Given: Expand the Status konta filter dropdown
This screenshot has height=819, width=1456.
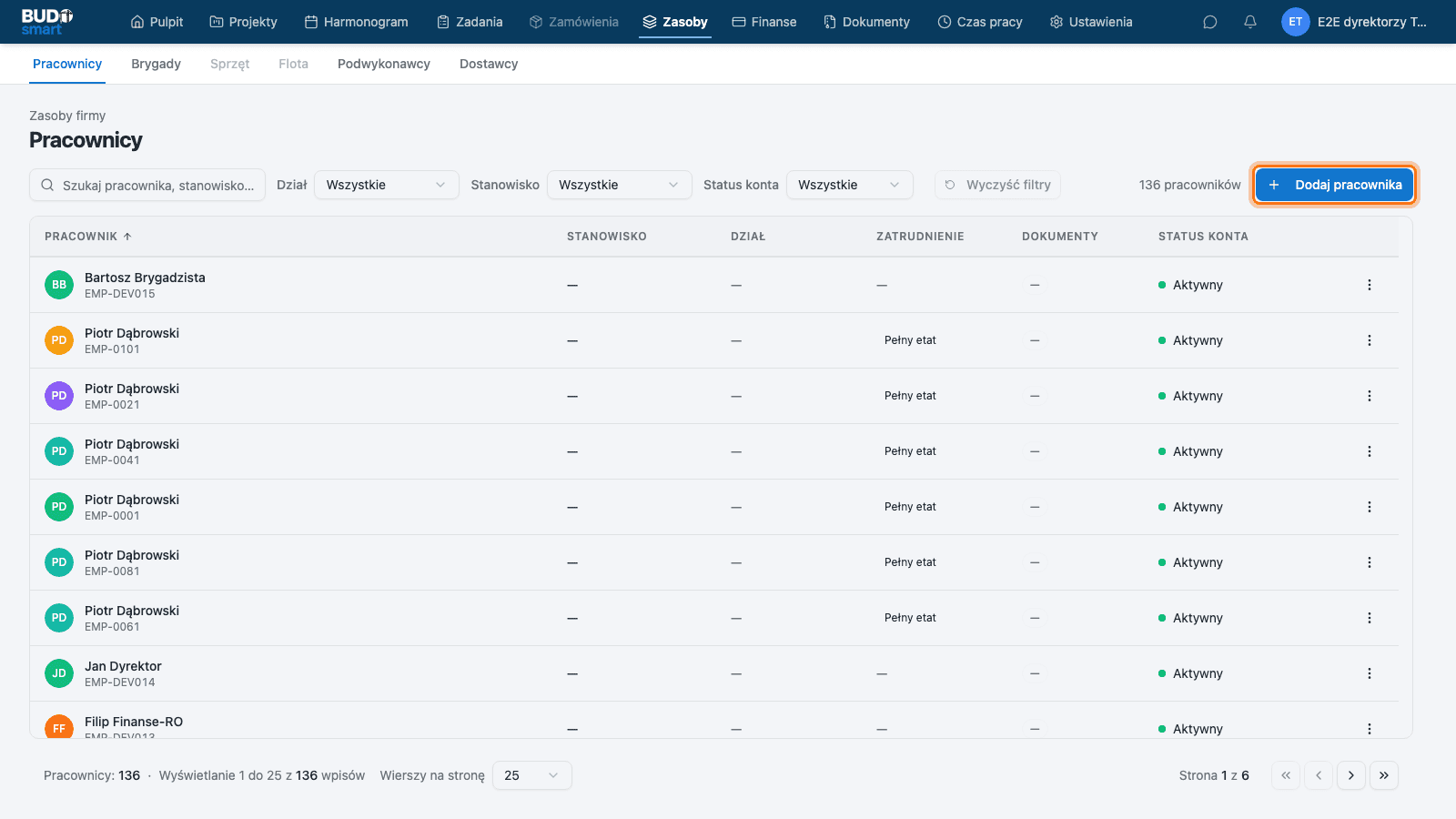Looking at the screenshot, I should (849, 185).
